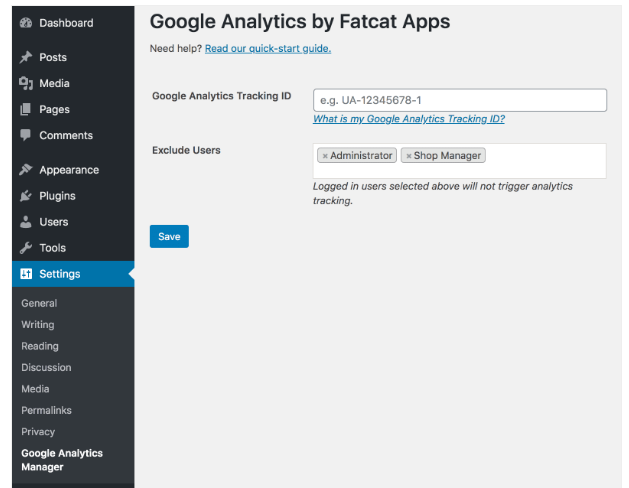Open the General settings submenu item
Screen dimensions: 629x488
coord(39,303)
